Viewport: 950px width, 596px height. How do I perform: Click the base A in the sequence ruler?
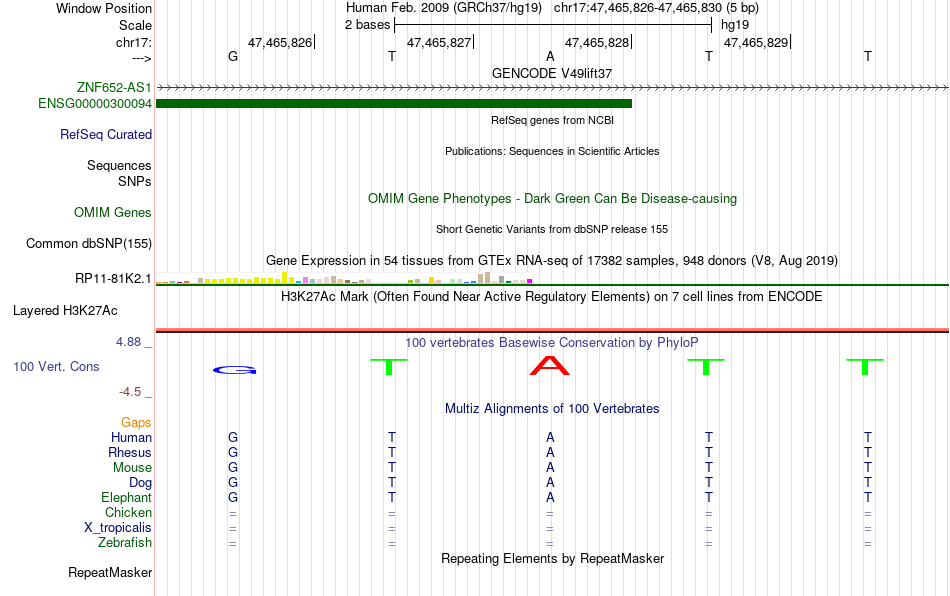click(550, 56)
